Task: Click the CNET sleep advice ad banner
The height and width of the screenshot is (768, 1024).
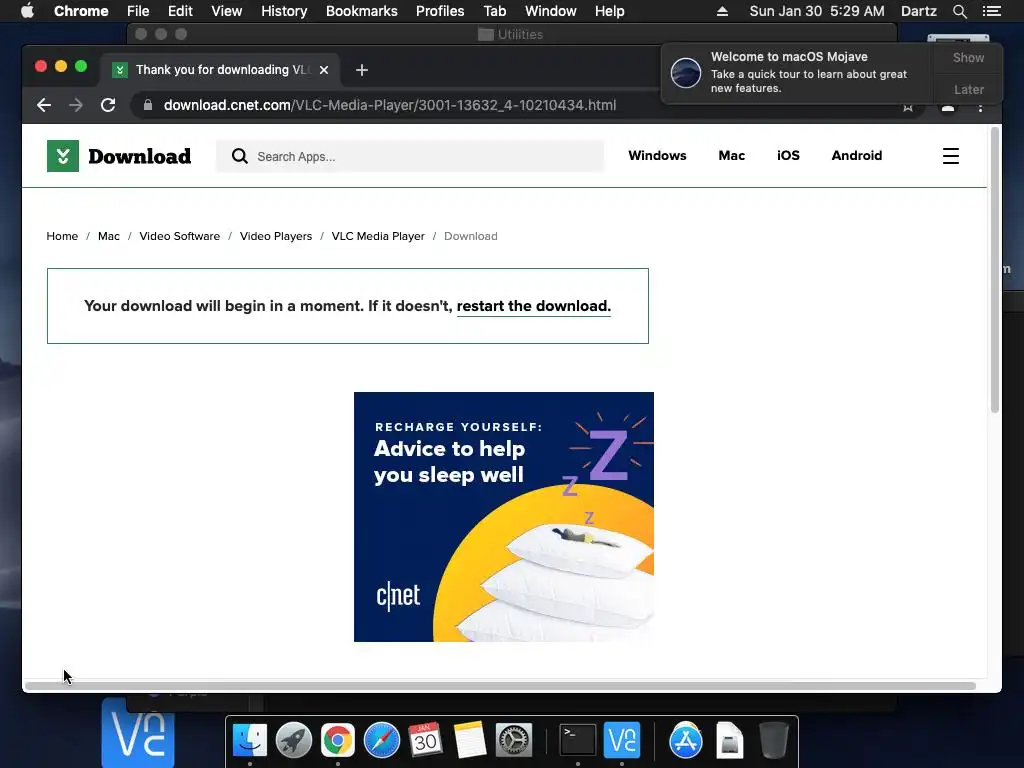Action: tap(504, 517)
